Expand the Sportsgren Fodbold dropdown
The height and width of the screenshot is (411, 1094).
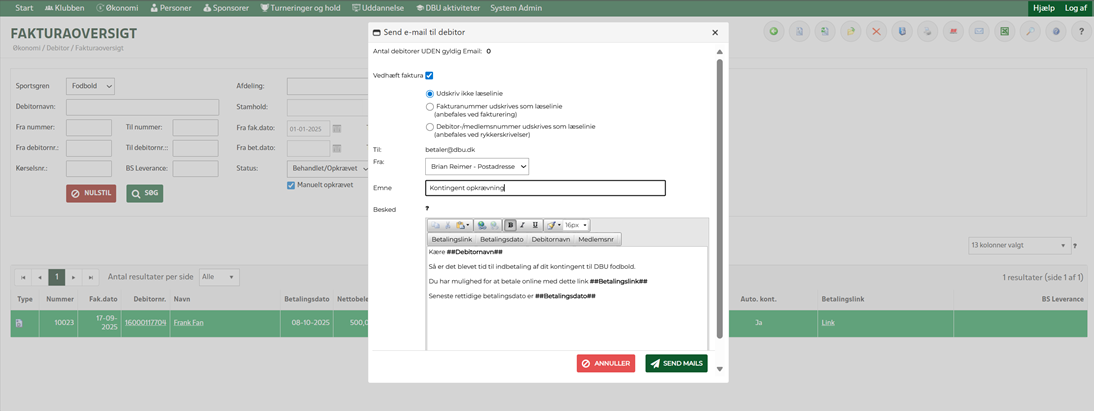click(x=90, y=87)
